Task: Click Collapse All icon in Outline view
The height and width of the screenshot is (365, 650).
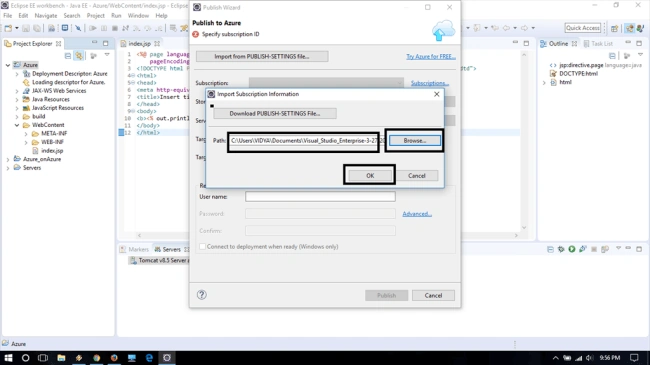Action: [612, 56]
